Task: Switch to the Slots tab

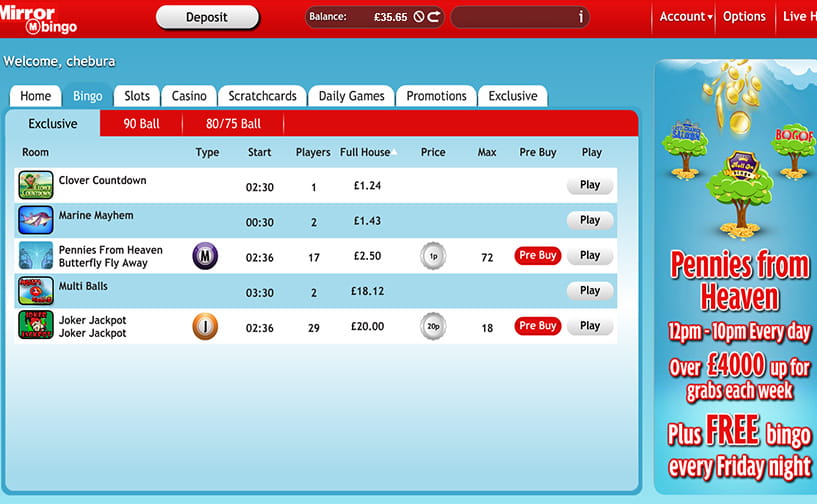Action: (x=137, y=96)
